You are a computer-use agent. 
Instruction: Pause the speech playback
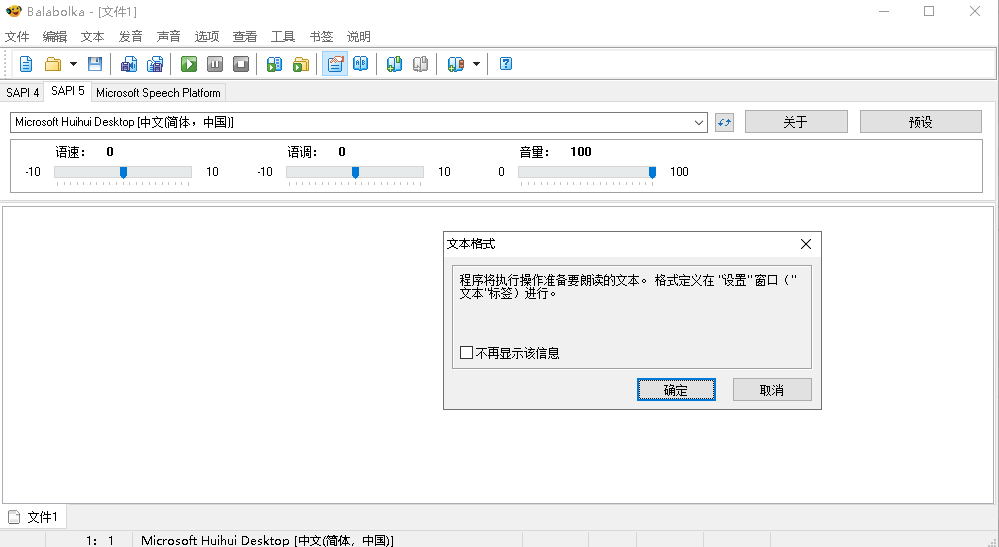click(x=215, y=64)
